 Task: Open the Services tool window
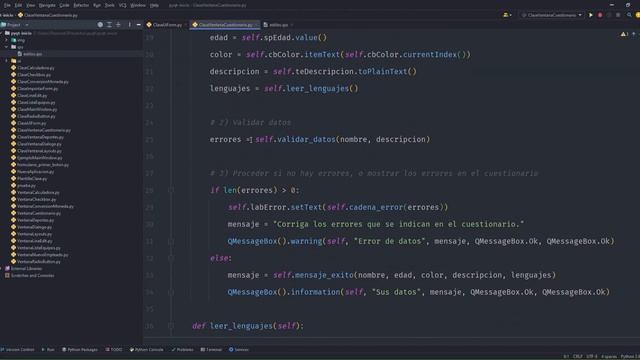coord(239,350)
